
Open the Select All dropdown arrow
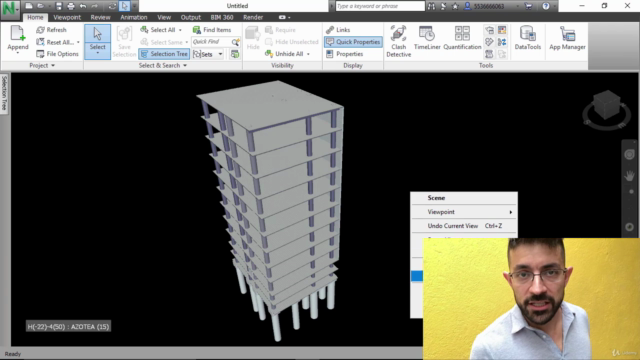(180, 30)
